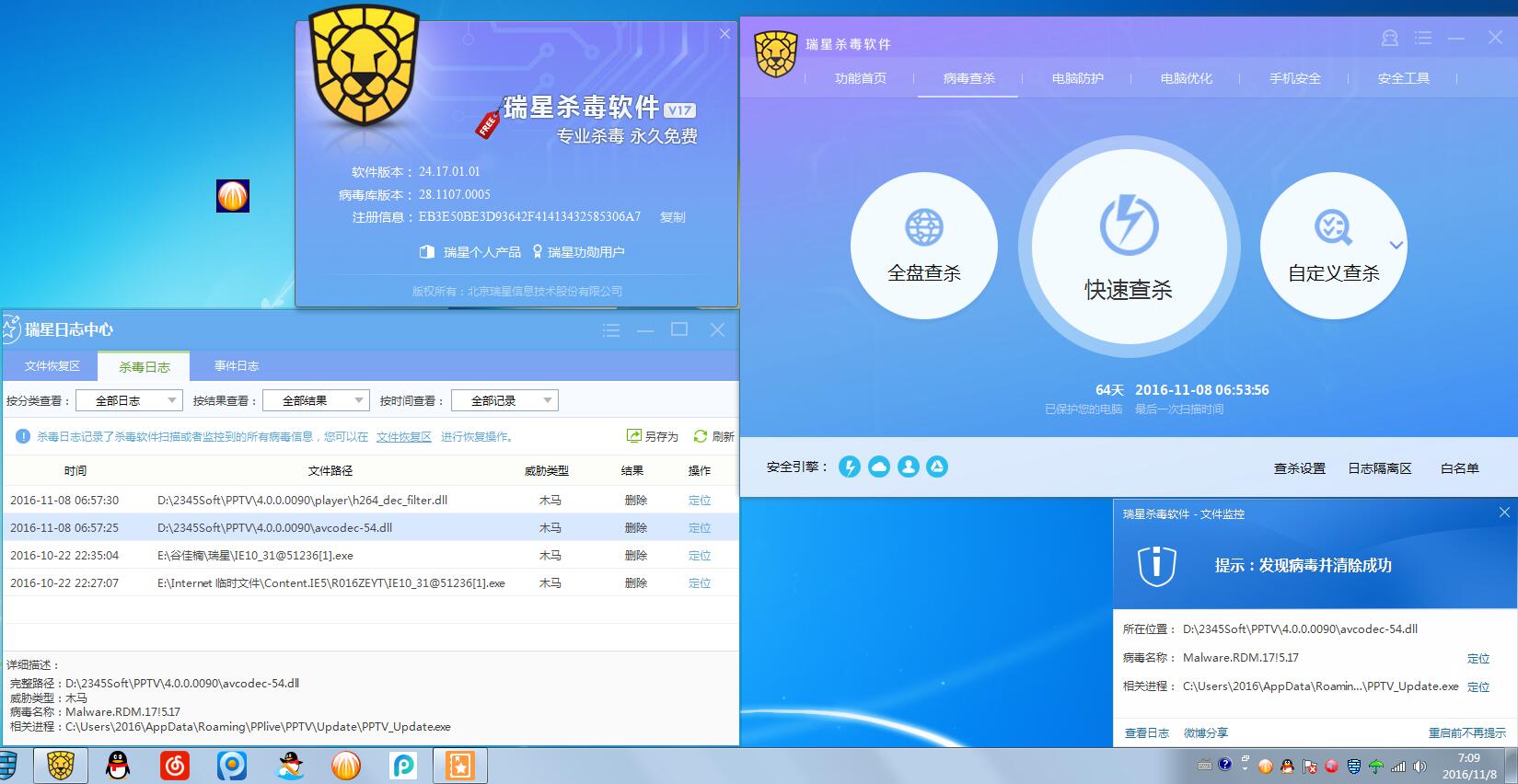This screenshot has height=784, width=1518.
Task: Click the person-shaped security engine icon
Action: (x=909, y=467)
